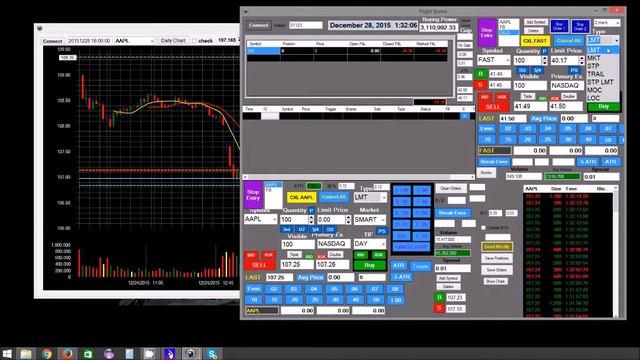Click the FAST Limit Price field 40.17
Viewport: 640px width, 360px height.
[x=564, y=60]
